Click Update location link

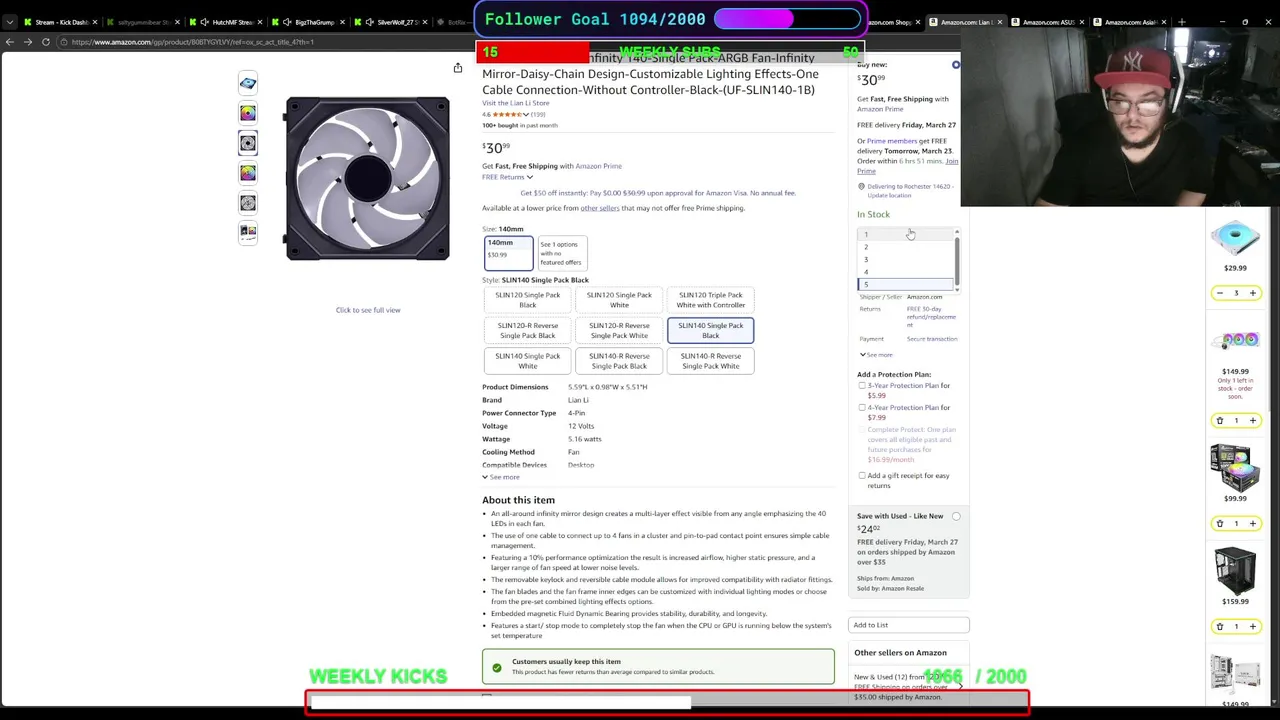pyautogui.click(x=889, y=196)
